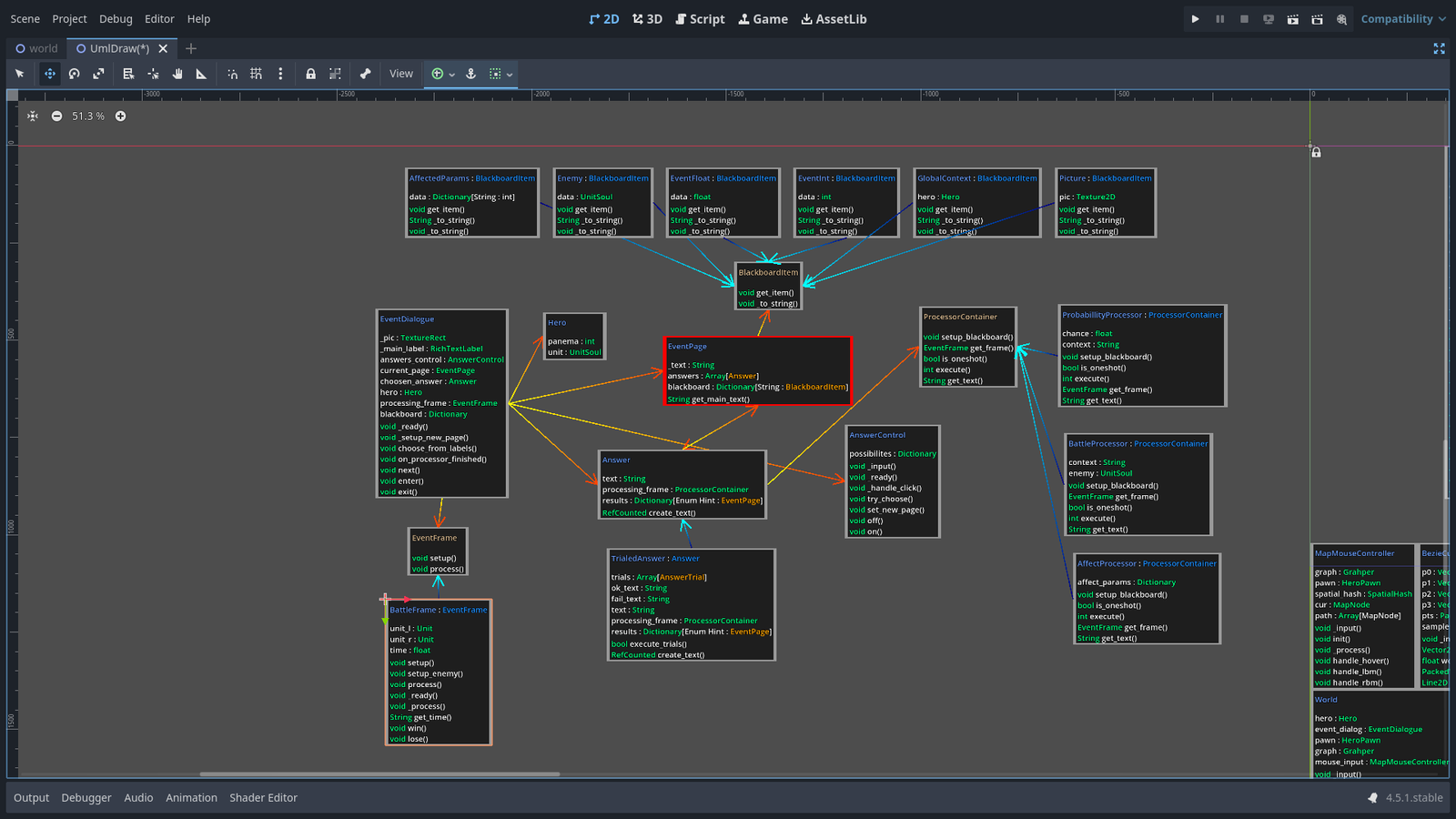Toggle smart snapping on
This screenshot has height=819, width=1456.
tap(232, 74)
